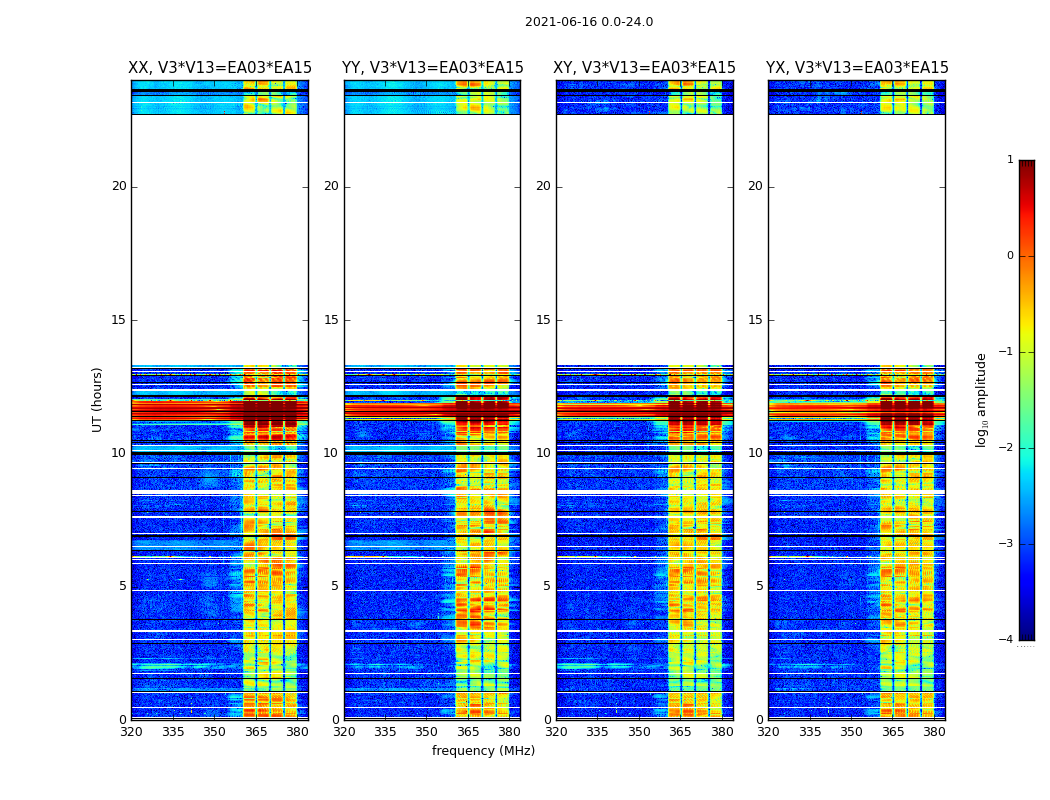Click the 365 tick label under XX panel

256,732
